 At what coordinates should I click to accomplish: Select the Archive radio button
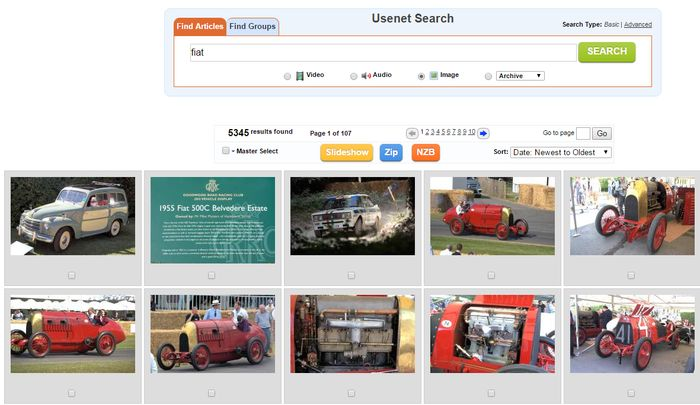tap(488, 76)
